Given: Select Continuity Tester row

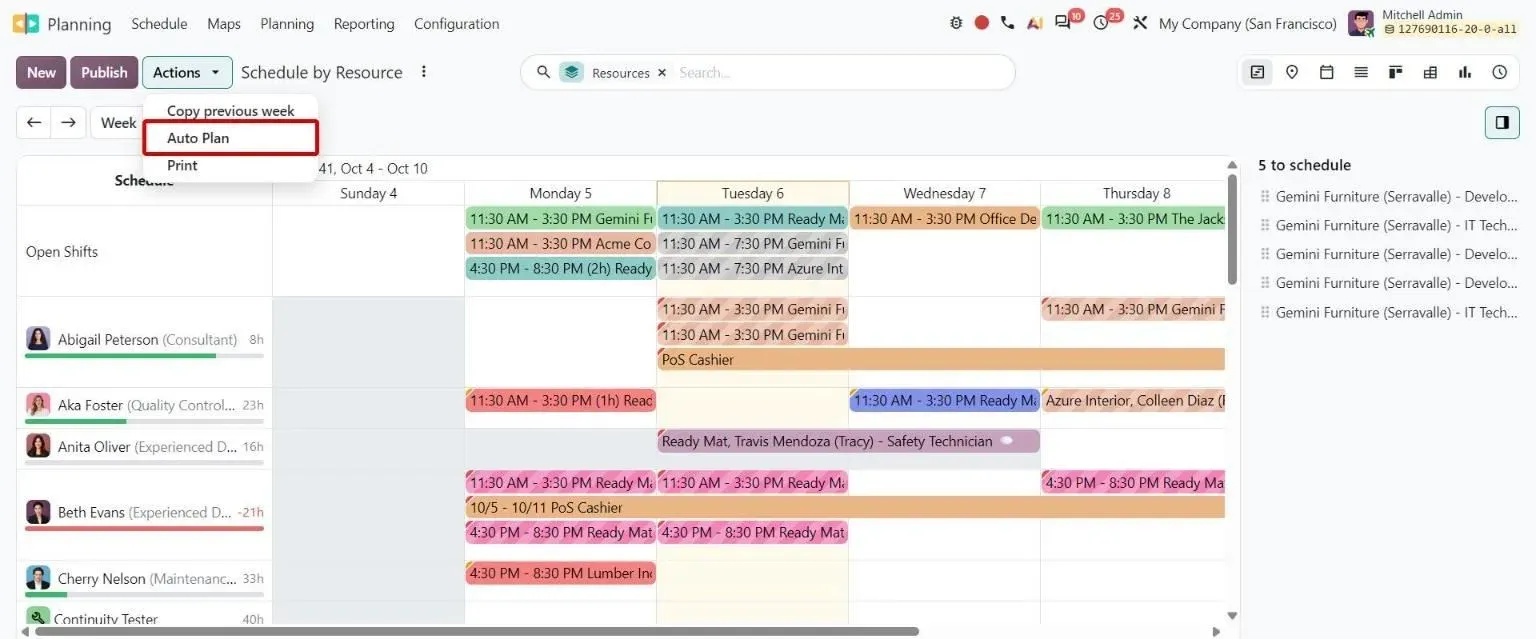Looking at the screenshot, I should (x=145, y=618).
